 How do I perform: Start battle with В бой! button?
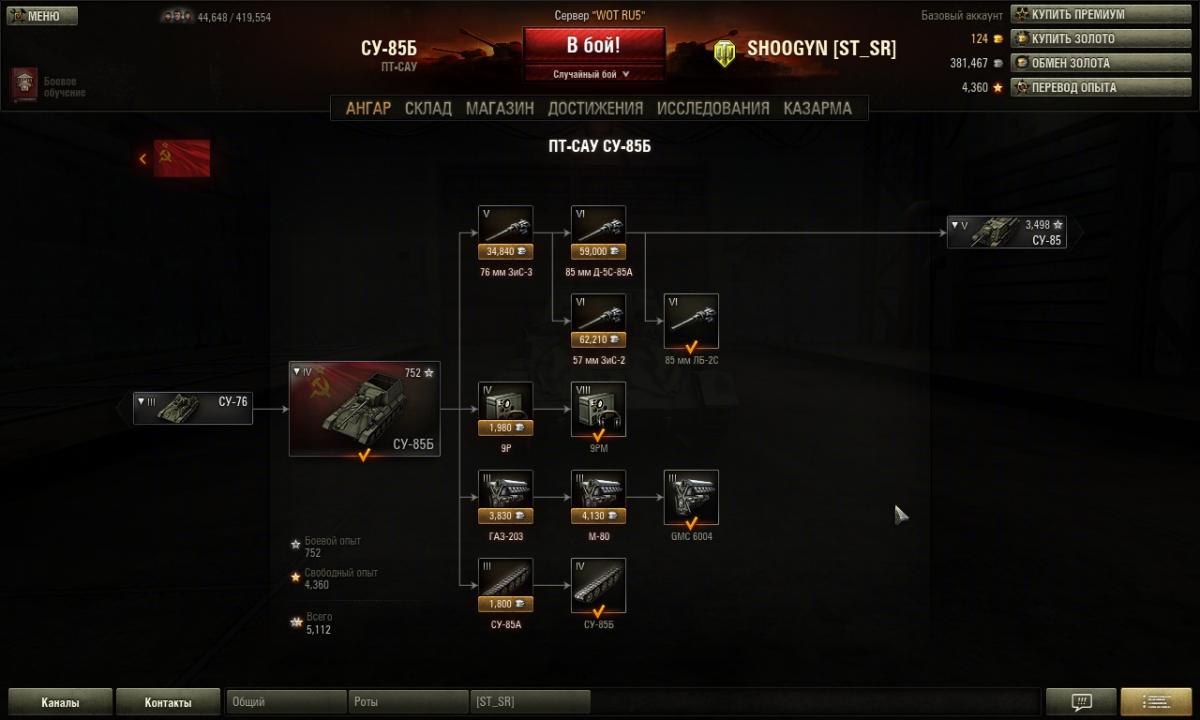tap(593, 46)
